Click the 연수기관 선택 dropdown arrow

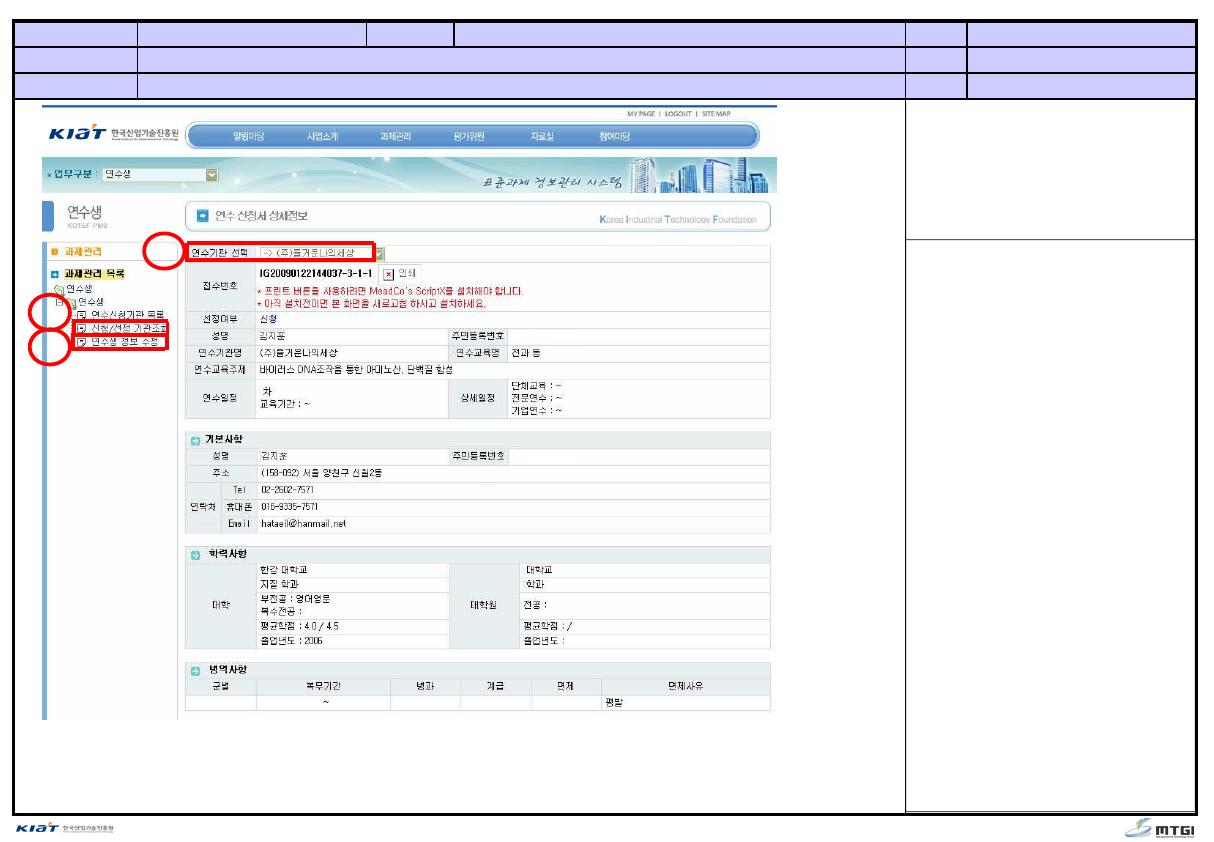click(x=378, y=253)
